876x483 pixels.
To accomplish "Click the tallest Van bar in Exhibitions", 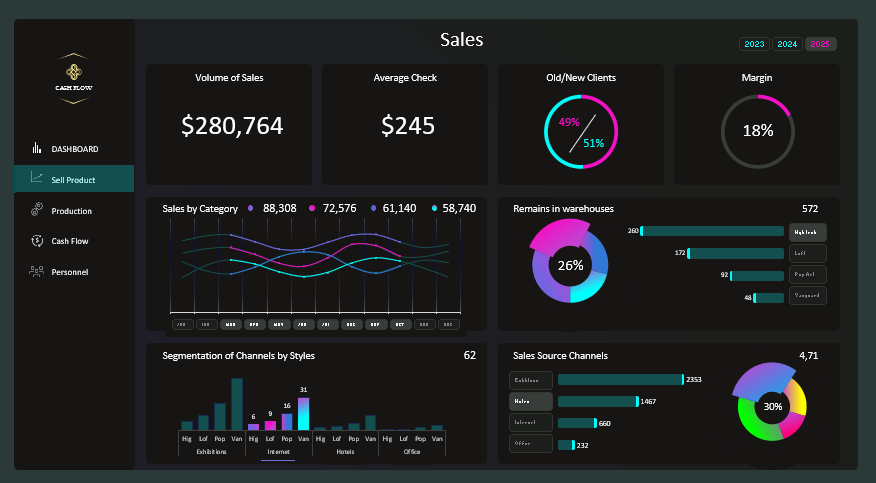I will click(x=237, y=403).
